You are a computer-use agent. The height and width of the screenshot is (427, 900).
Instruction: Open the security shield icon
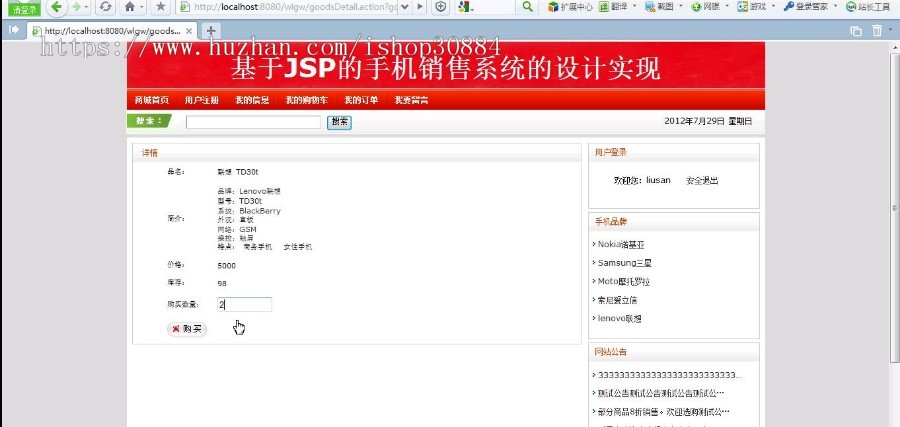coord(440,7)
